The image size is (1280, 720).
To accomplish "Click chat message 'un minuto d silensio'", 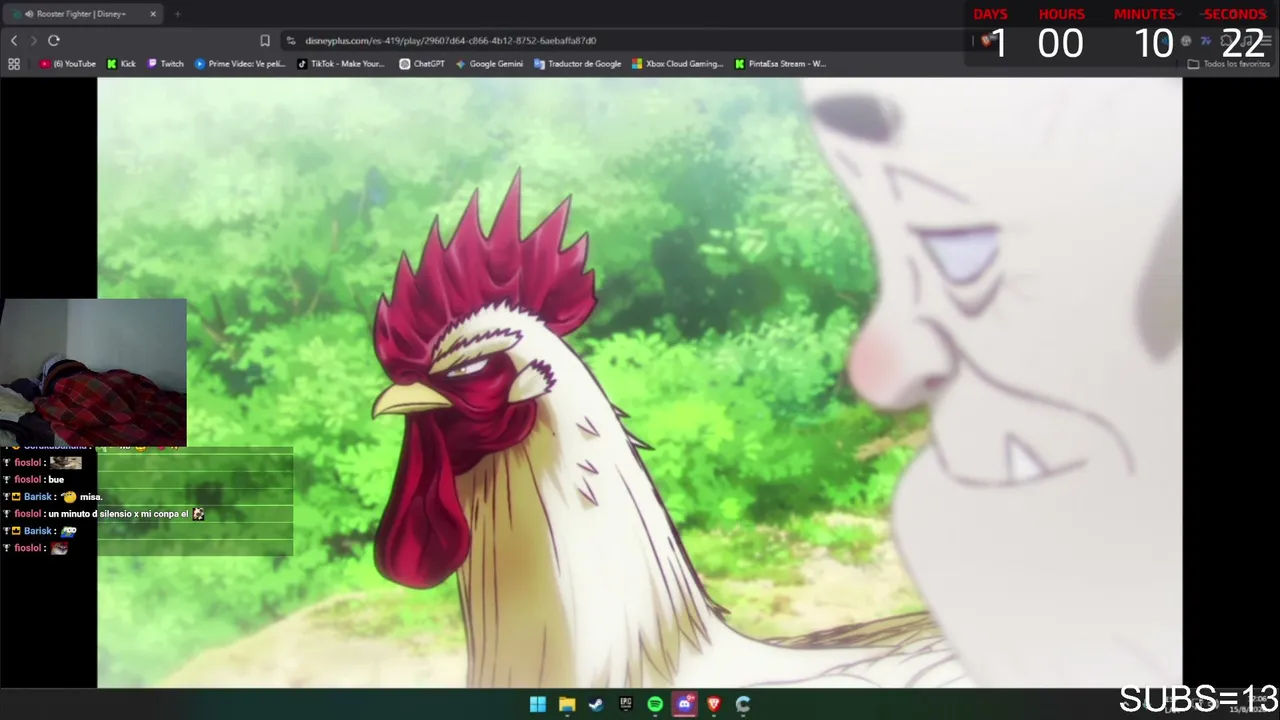I will [x=104, y=514].
